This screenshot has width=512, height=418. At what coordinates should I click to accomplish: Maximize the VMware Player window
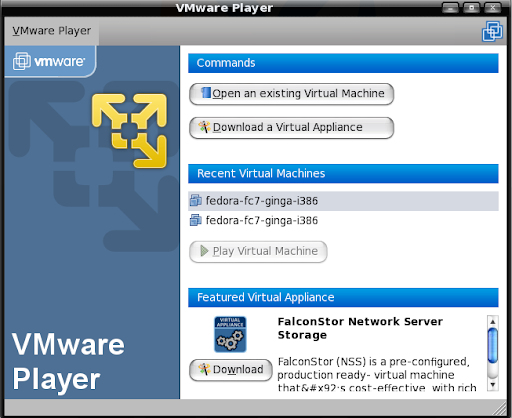click(471, 7)
